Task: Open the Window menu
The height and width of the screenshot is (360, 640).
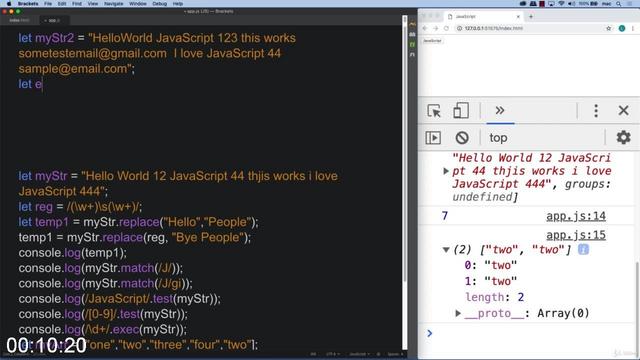Action: (138, 4)
